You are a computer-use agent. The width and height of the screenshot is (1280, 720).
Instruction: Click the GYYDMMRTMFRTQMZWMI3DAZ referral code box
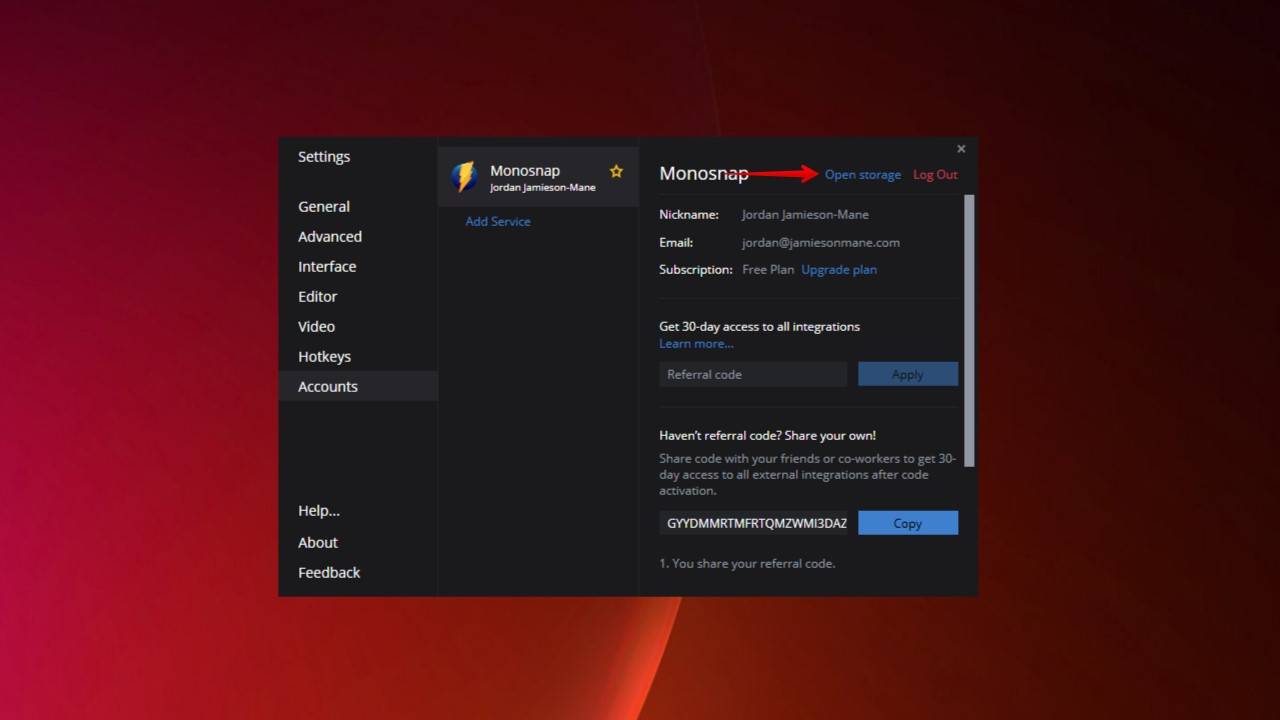click(x=753, y=523)
